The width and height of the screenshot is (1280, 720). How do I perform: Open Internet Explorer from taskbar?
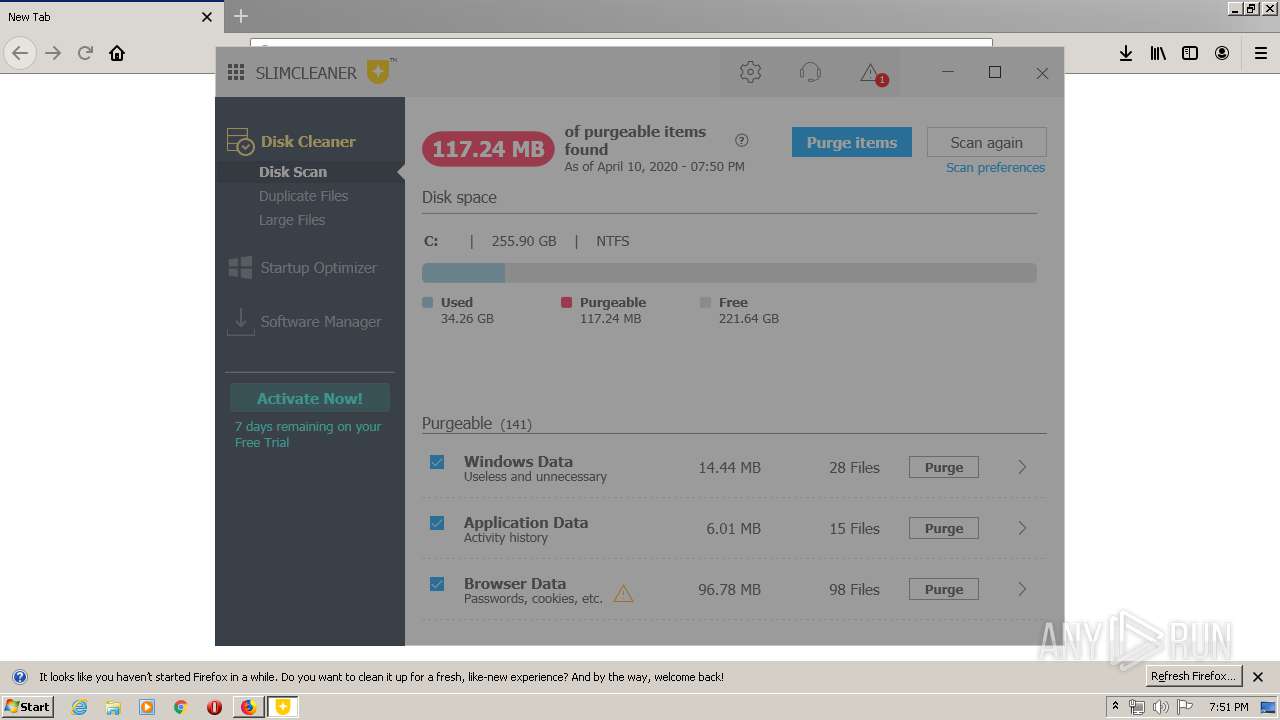coord(79,707)
